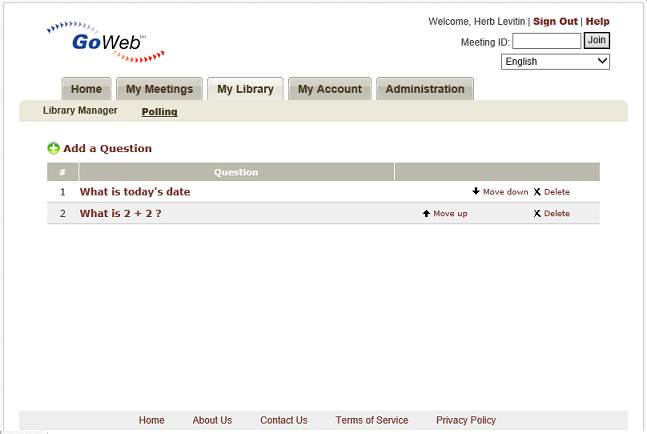Click the X delete icon for question 1
The image size is (647, 434).
pyautogui.click(x=537, y=192)
